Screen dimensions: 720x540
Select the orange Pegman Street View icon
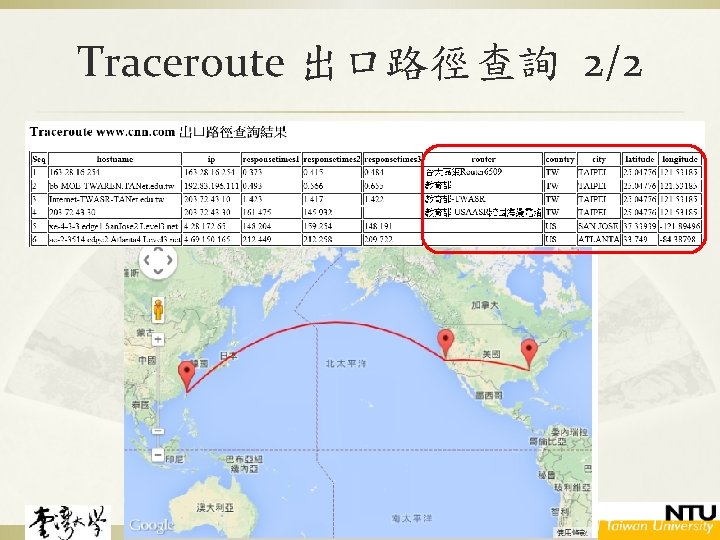(x=158, y=309)
